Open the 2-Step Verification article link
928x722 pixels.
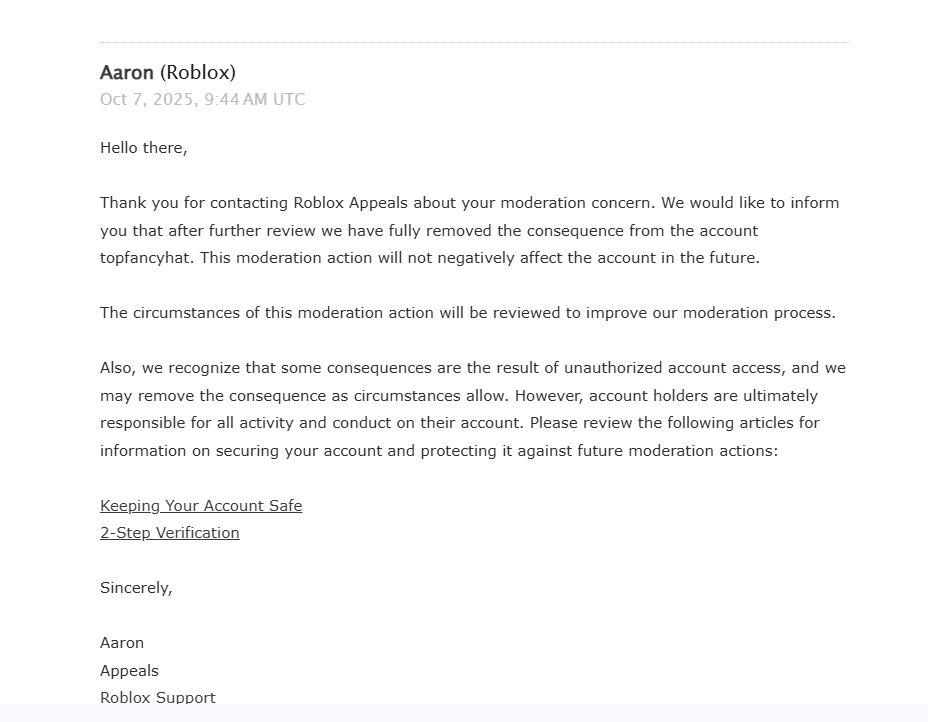(170, 533)
